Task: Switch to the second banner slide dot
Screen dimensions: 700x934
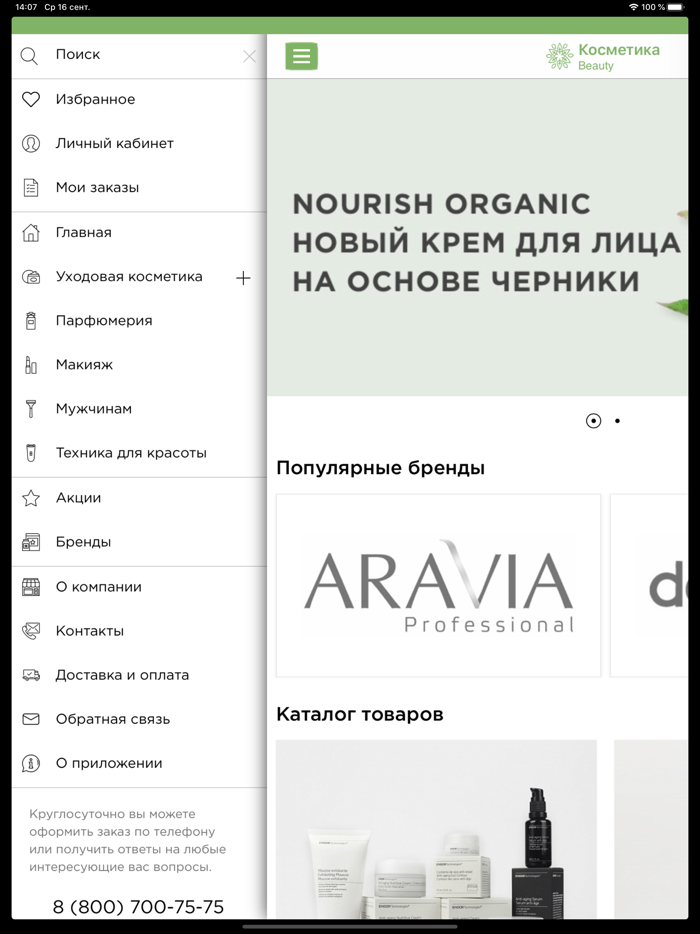Action: [x=617, y=421]
